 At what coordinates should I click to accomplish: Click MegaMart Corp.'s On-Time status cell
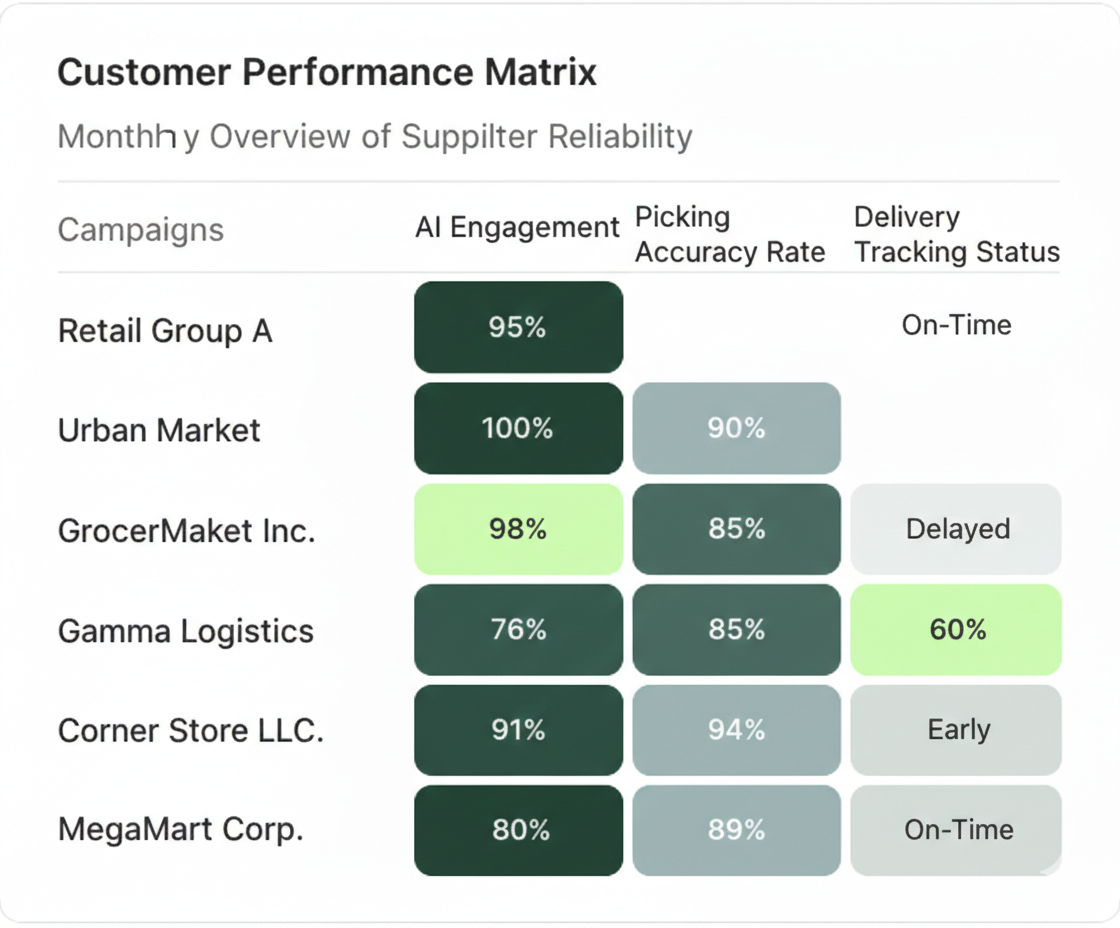coord(956,830)
